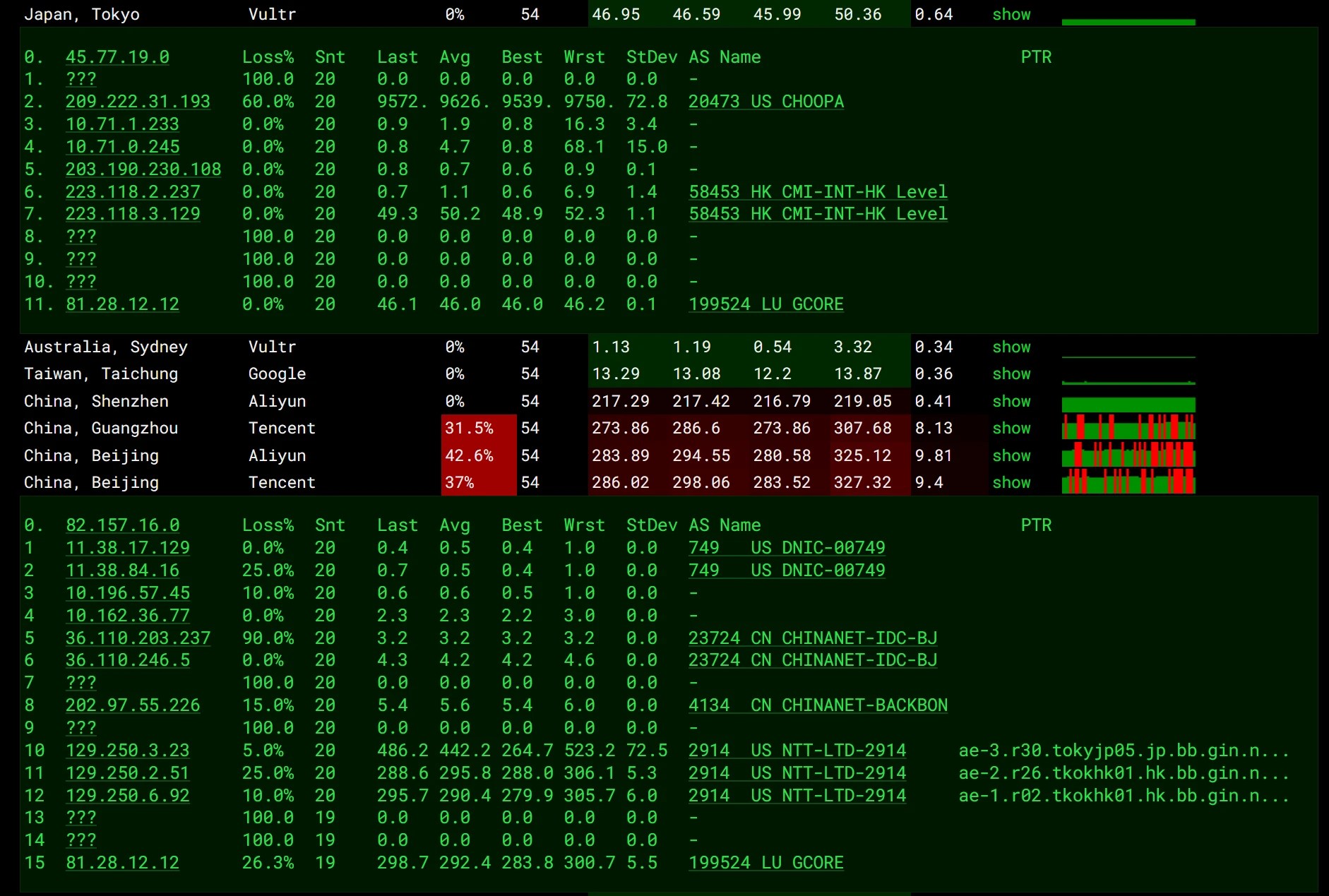Toggle trace visibility for China, Guangzhou Tencent
The image size is (1329, 896).
(x=1011, y=428)
